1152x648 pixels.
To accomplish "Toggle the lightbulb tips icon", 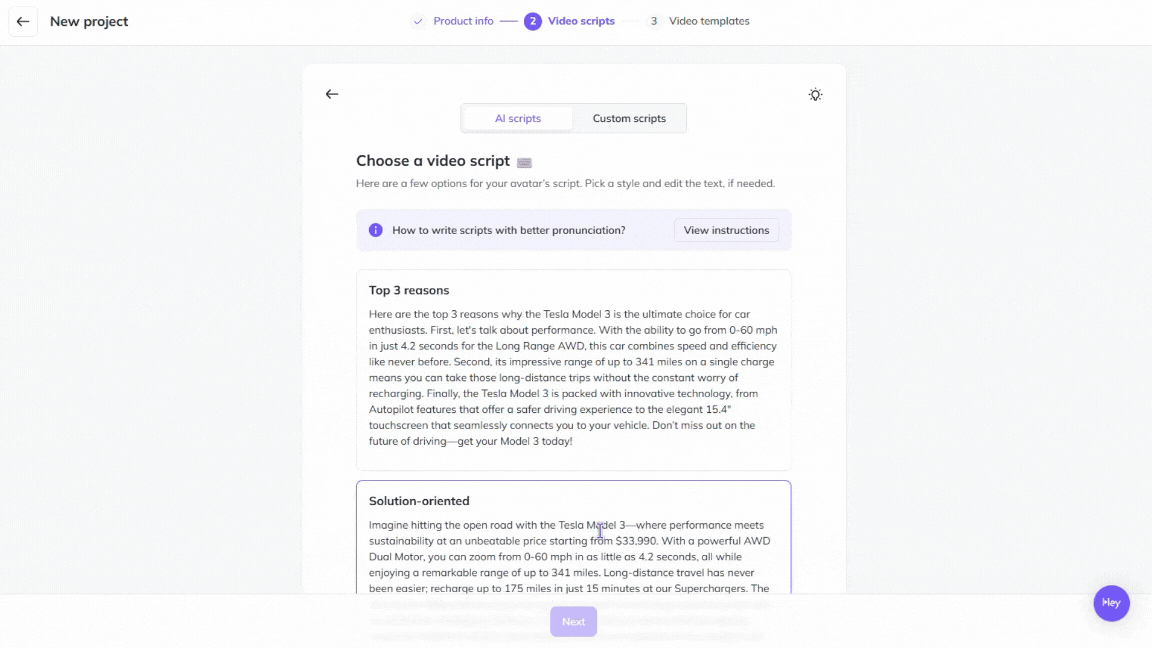I will point(816,95).
